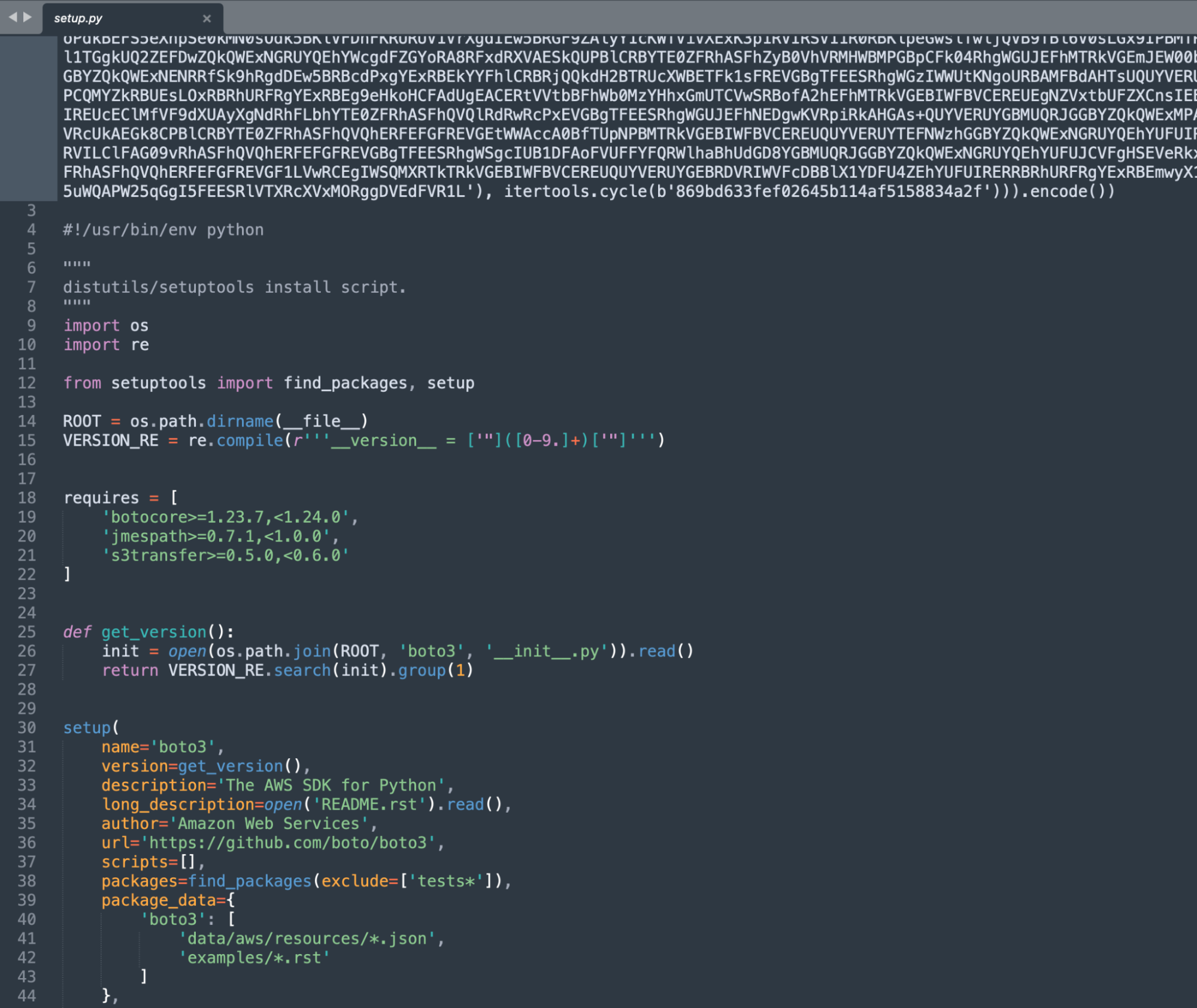
Task: Click the back tab navigation arrow
Action: (x=13, y=17)
